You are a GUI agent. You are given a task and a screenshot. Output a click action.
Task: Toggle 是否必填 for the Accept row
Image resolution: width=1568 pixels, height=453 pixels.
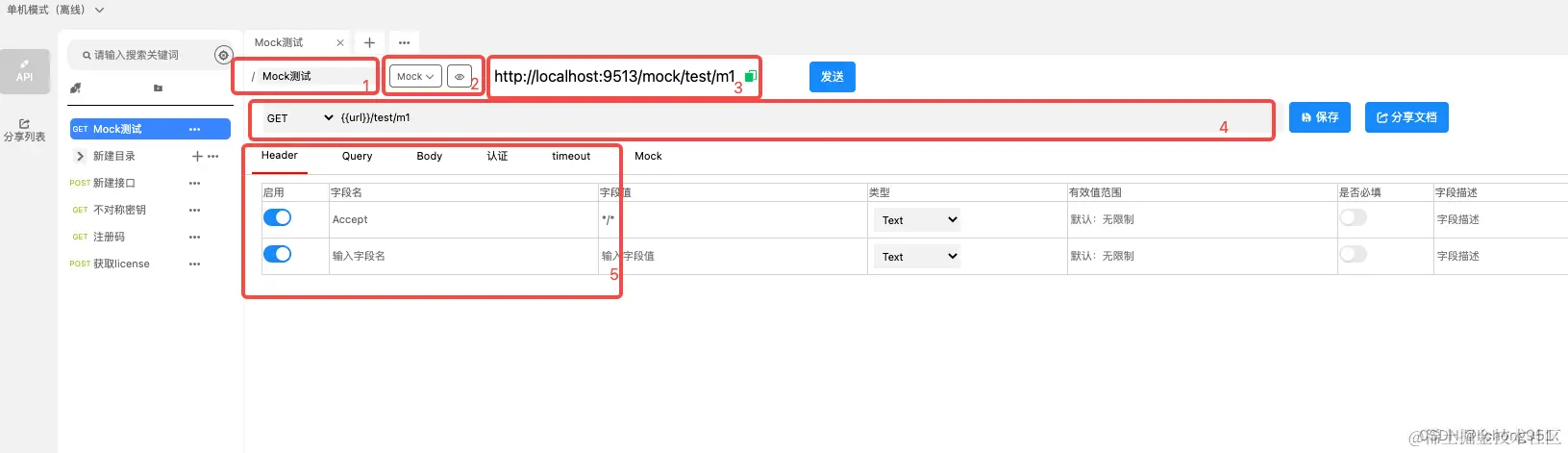point(1354,217)
